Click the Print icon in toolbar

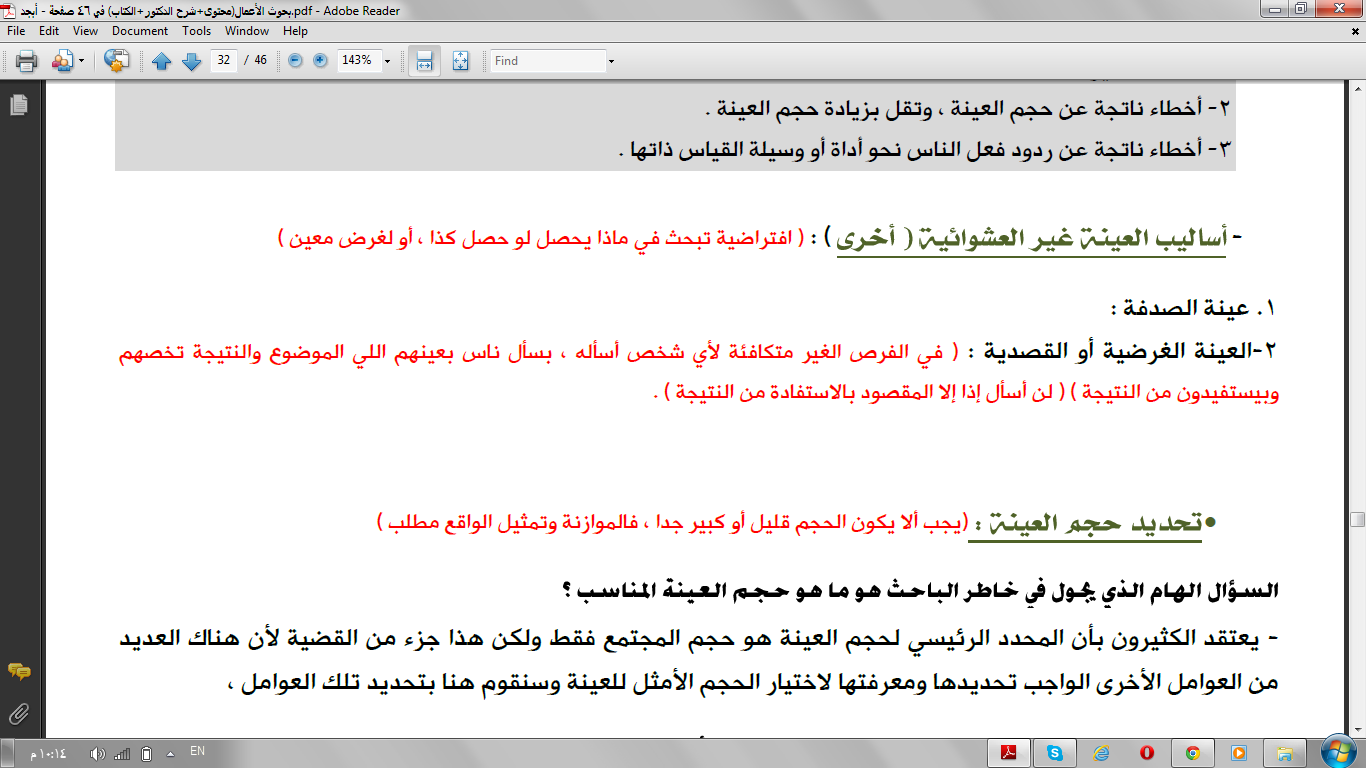click(x=27, y=61)
